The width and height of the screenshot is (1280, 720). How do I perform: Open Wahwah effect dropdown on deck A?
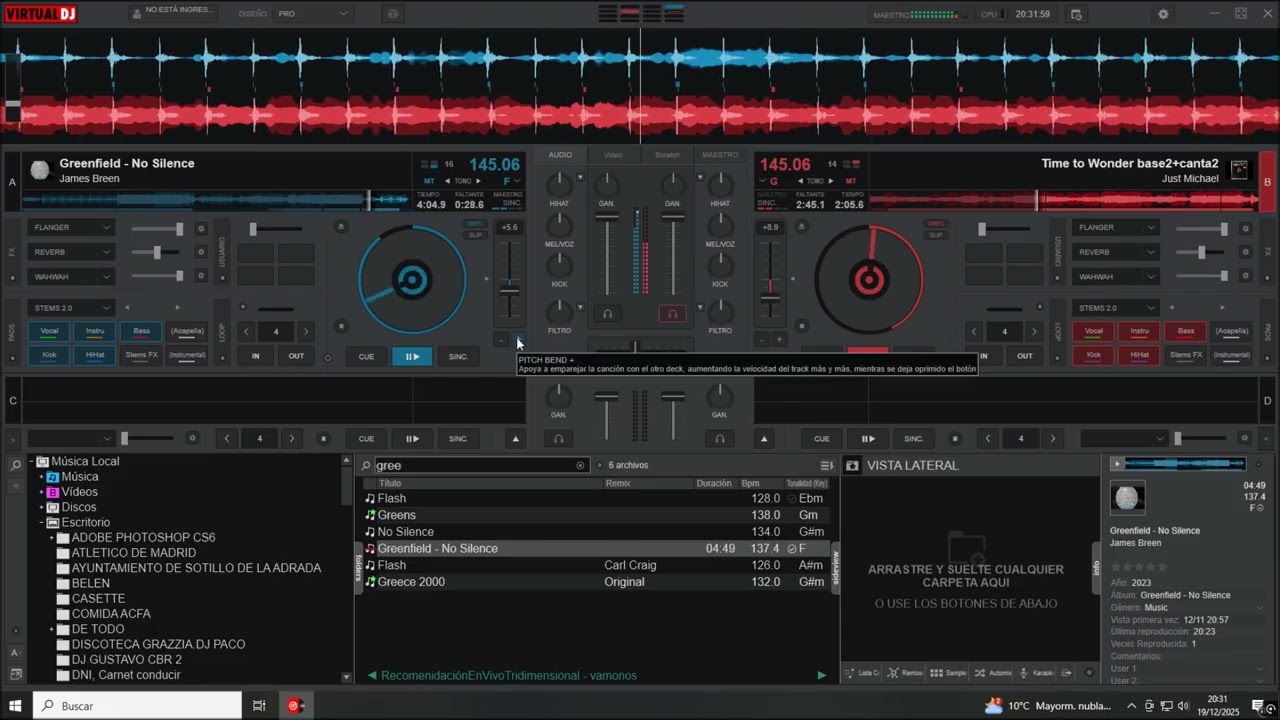tap(71, 277)
